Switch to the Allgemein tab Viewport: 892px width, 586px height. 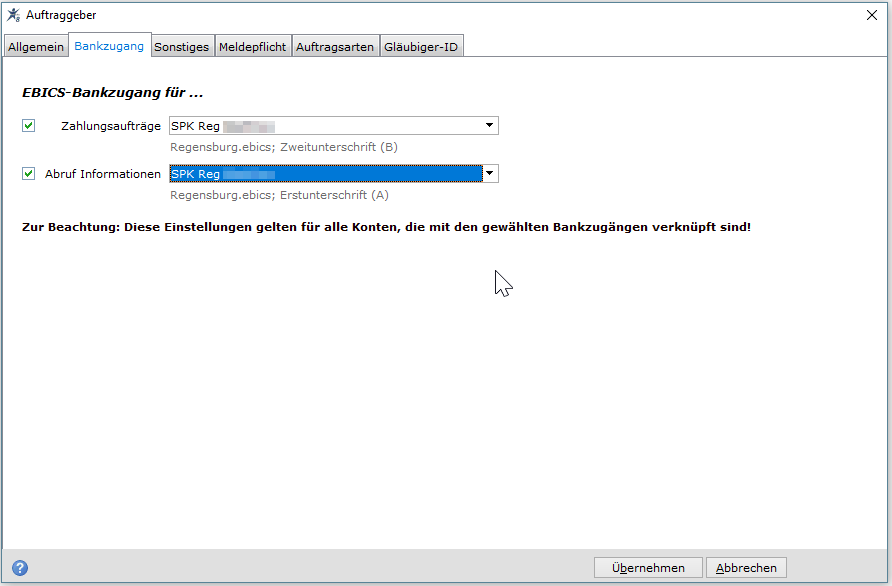[x=36, y=47]
